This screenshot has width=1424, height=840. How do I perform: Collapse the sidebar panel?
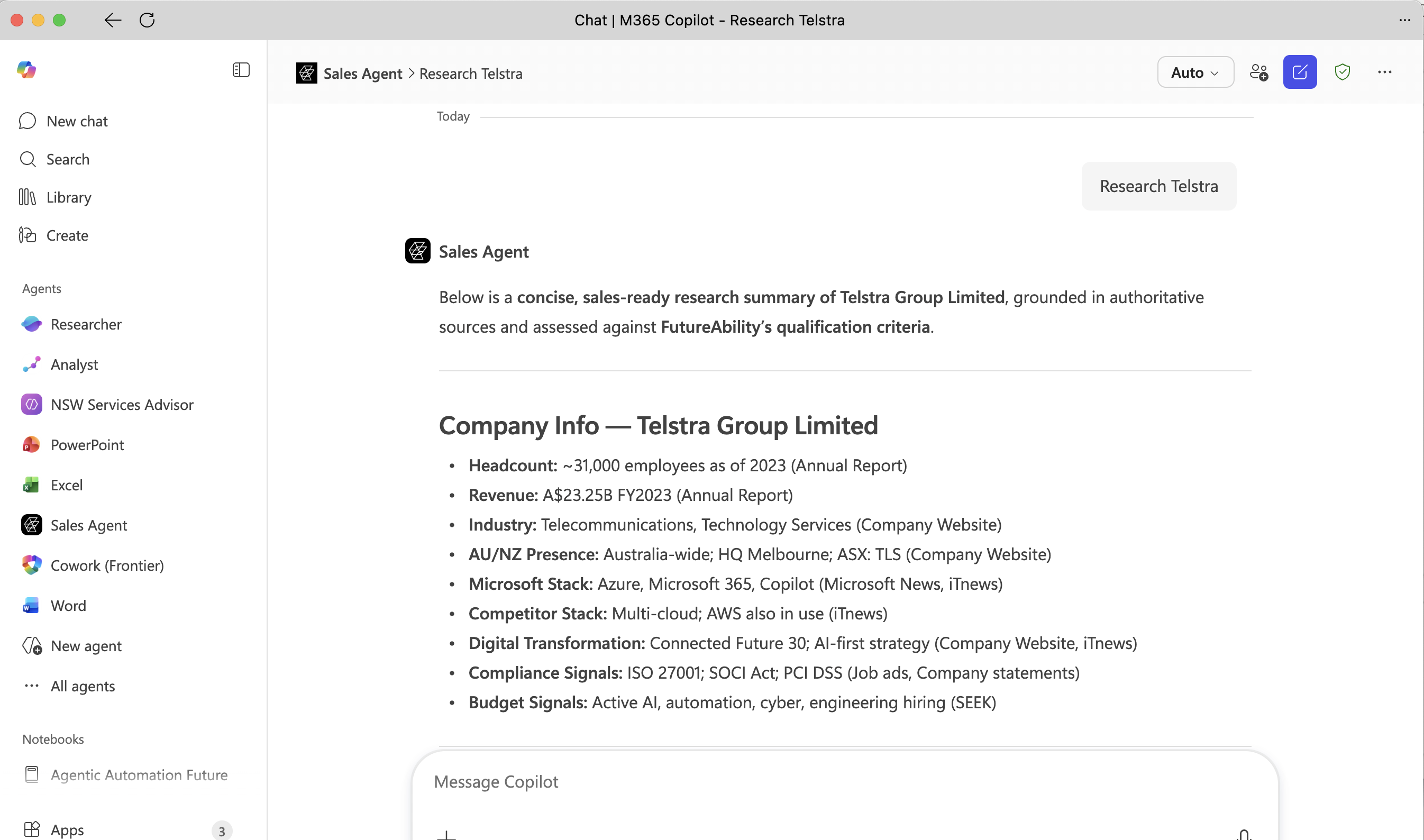(x=241, y=70)
